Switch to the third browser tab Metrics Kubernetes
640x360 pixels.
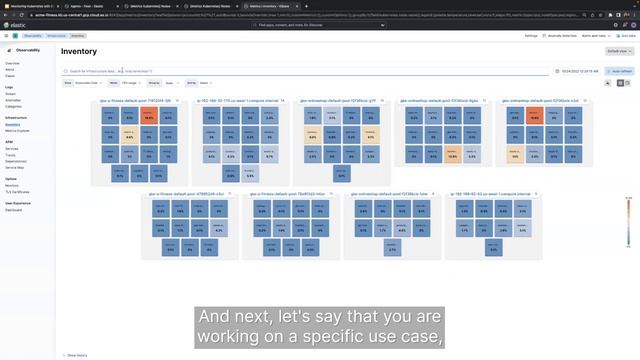tap(151, 6)
